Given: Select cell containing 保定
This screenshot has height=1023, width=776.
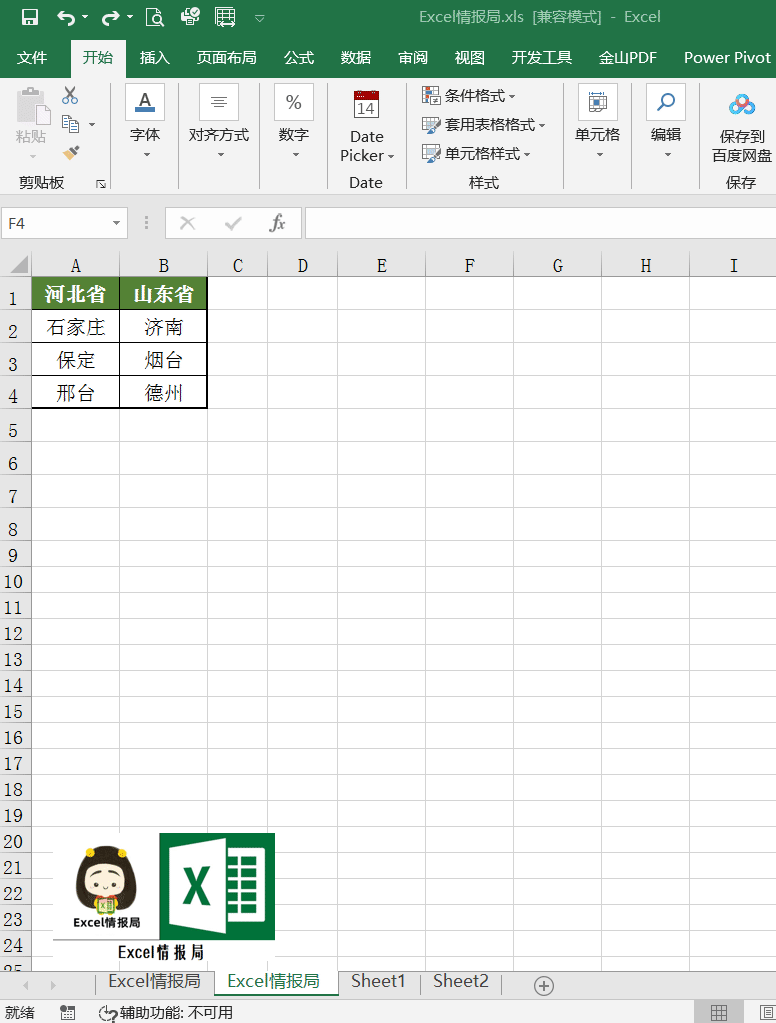Looking at the screenshot, I should click(76, 359).
